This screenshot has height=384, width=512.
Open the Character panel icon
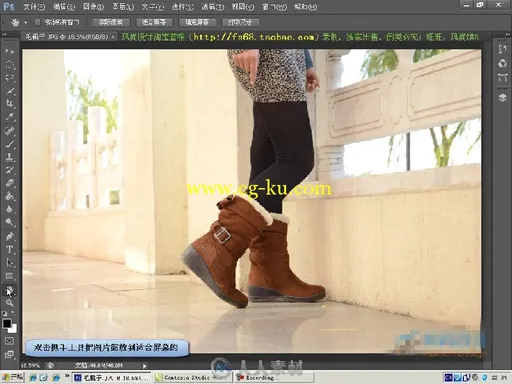[x=503, y=78]
